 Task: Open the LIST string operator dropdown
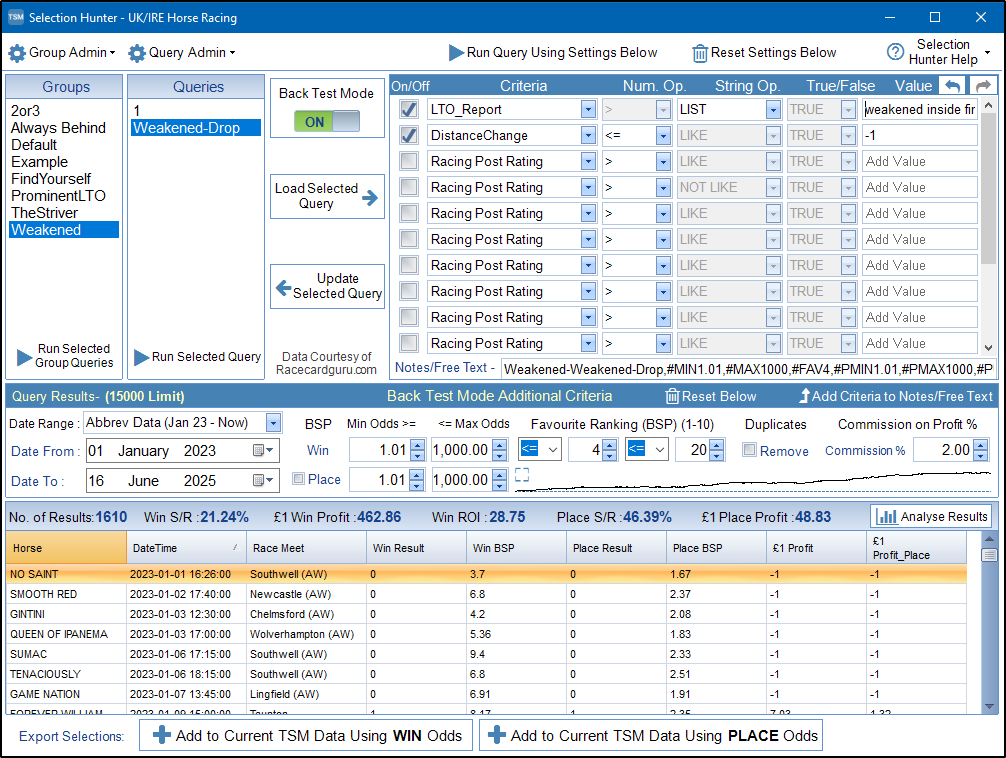pos(773,109)
